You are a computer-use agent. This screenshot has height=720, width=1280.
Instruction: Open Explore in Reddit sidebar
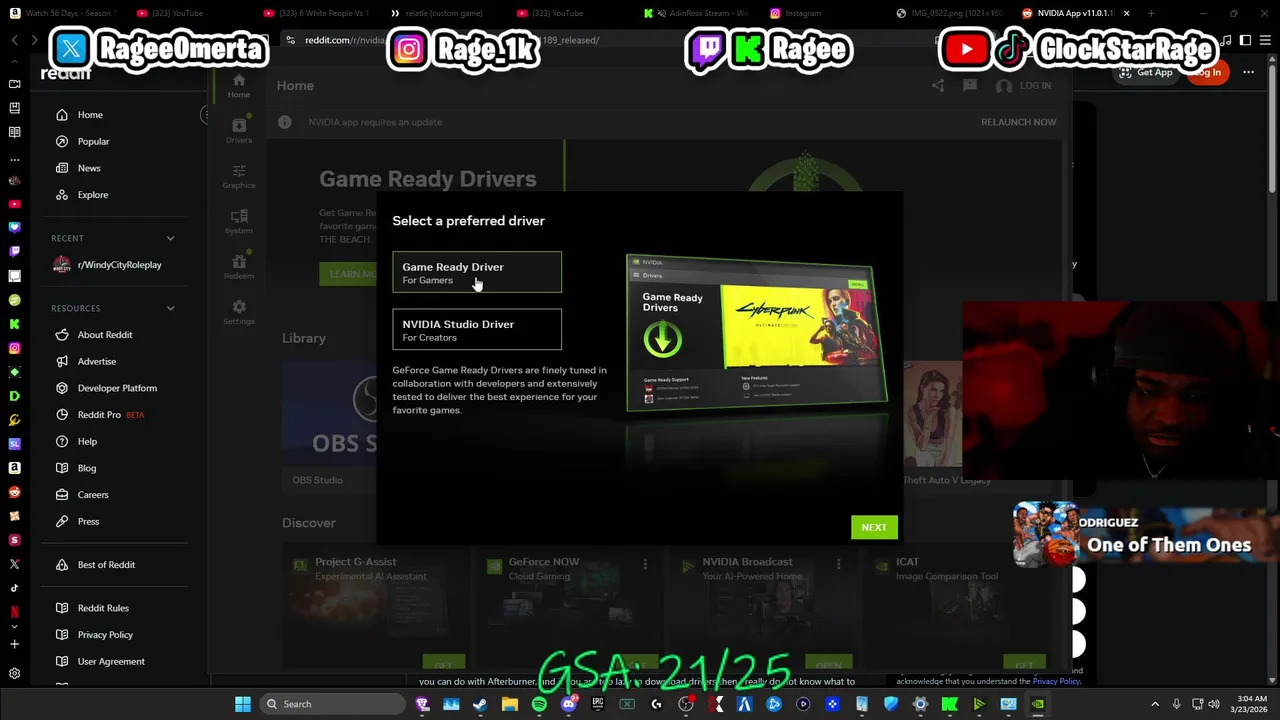[92, 195]
